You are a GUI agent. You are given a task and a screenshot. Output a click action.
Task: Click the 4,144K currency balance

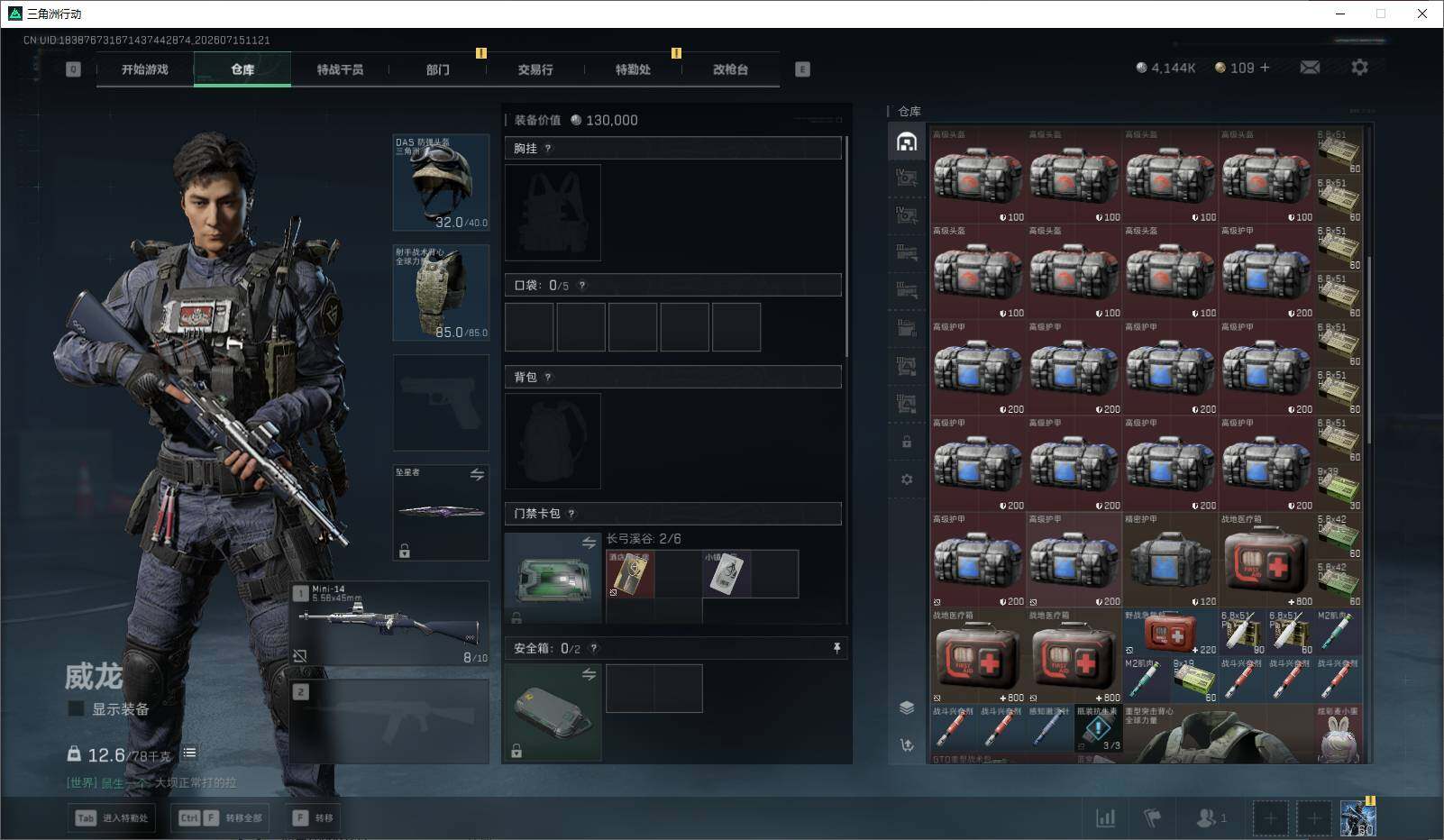point(1165,68)
